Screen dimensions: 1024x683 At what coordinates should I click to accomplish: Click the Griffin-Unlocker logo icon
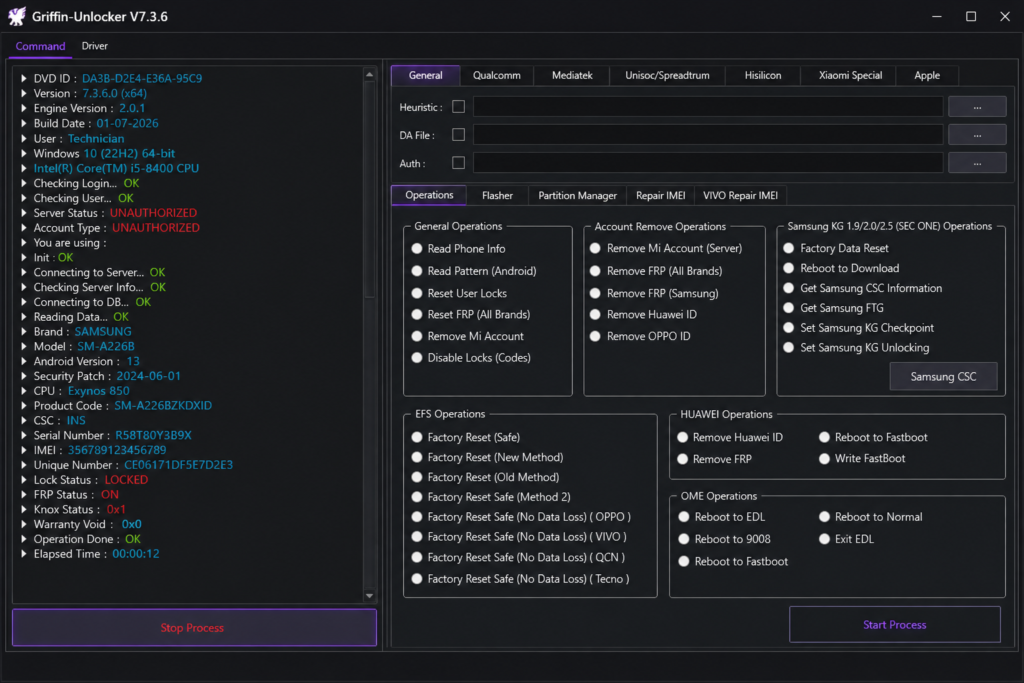[x=16, y=16]
